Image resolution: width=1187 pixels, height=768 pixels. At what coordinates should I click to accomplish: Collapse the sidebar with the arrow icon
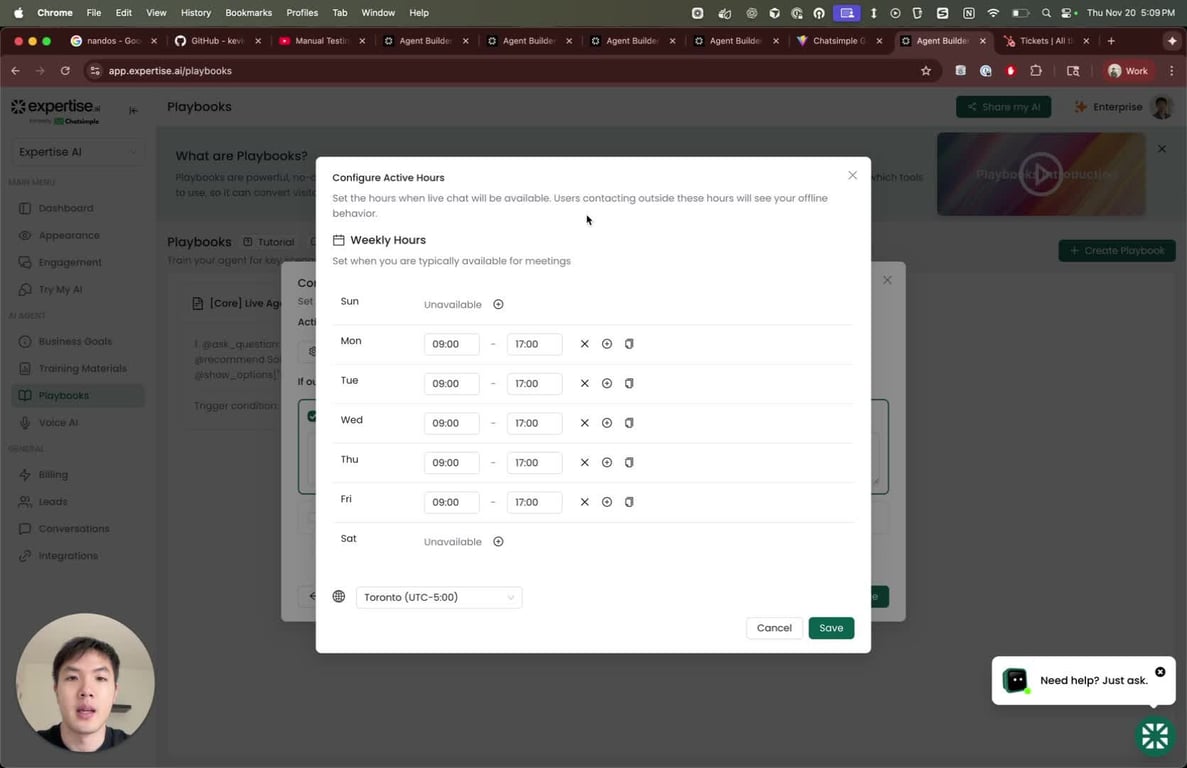coord(133,110)
